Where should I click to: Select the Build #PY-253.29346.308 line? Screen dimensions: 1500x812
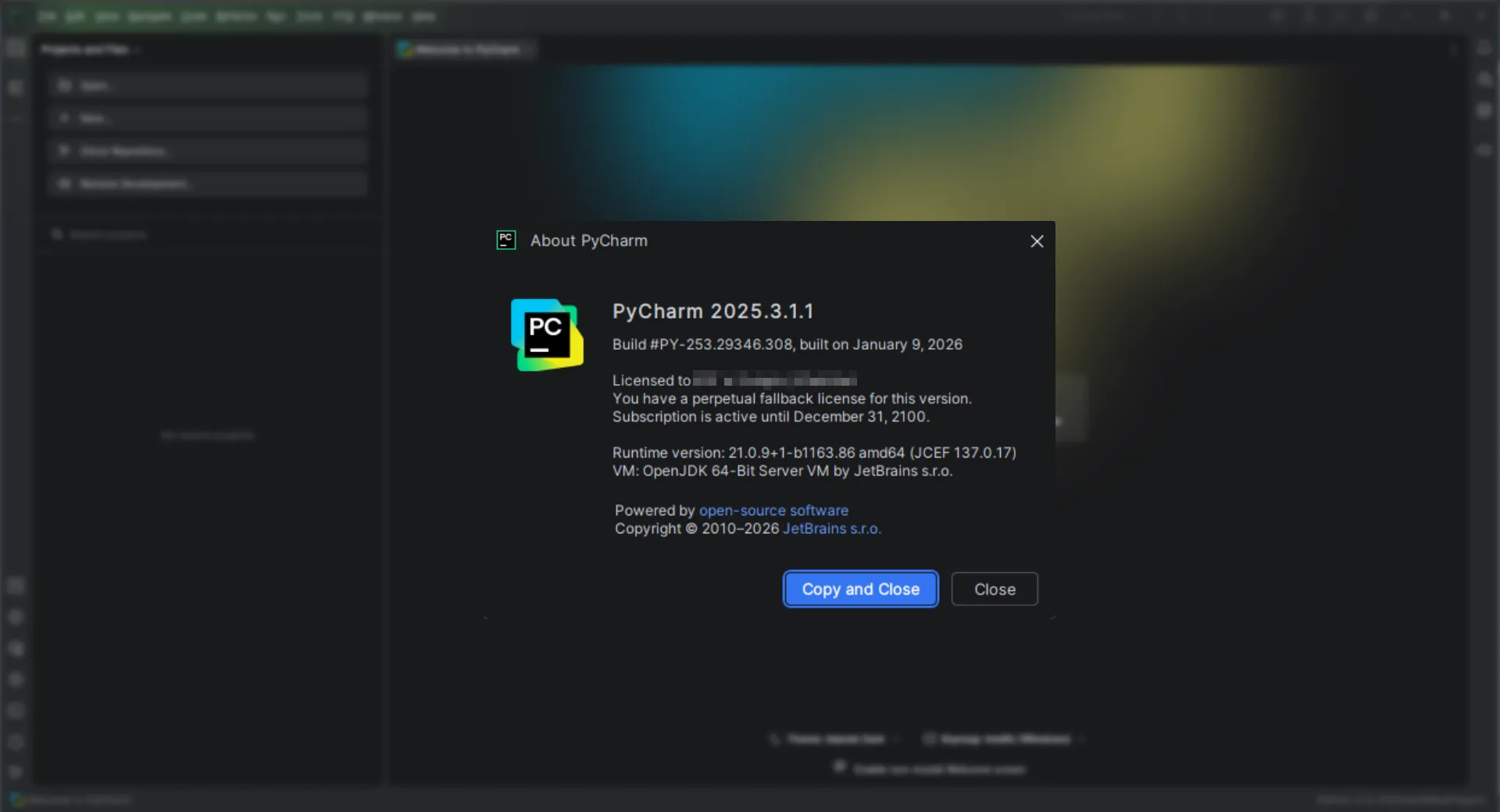pyautogui.click(x=787, y=344)
